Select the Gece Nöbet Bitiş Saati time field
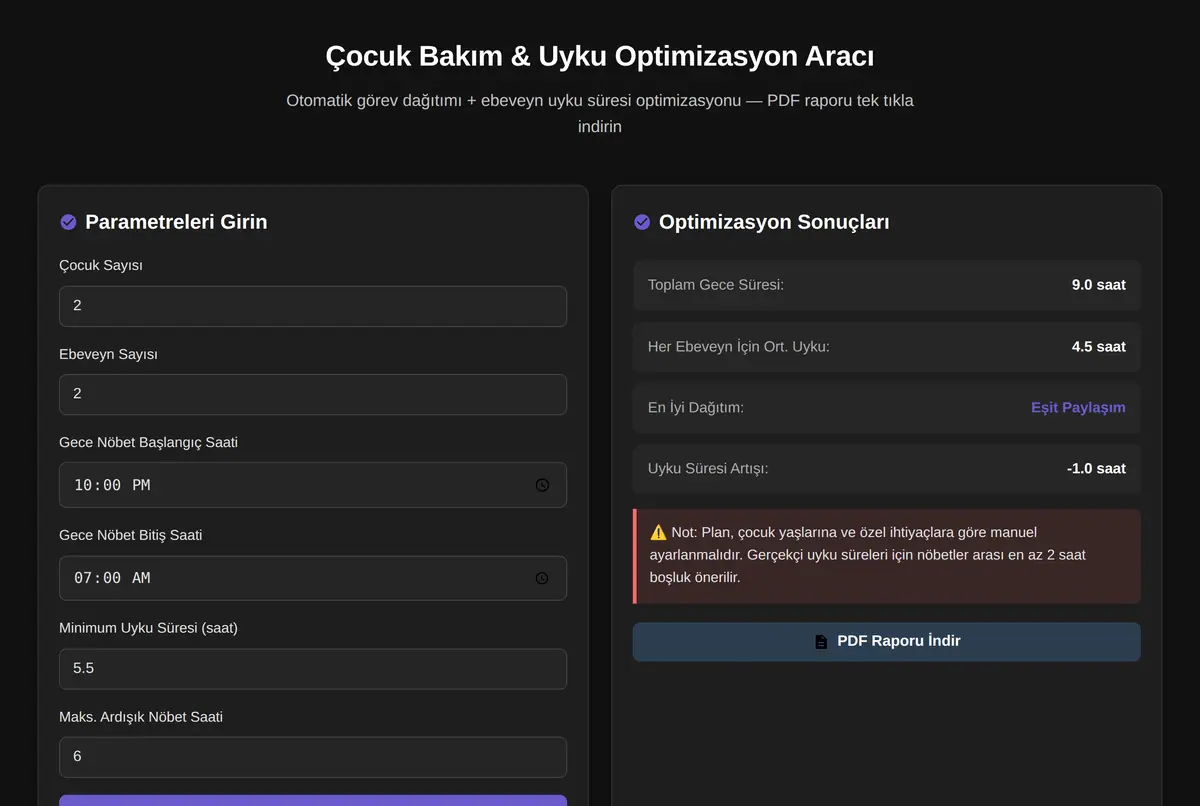This screenshot has height=806, width=1200. pos(313,578)
